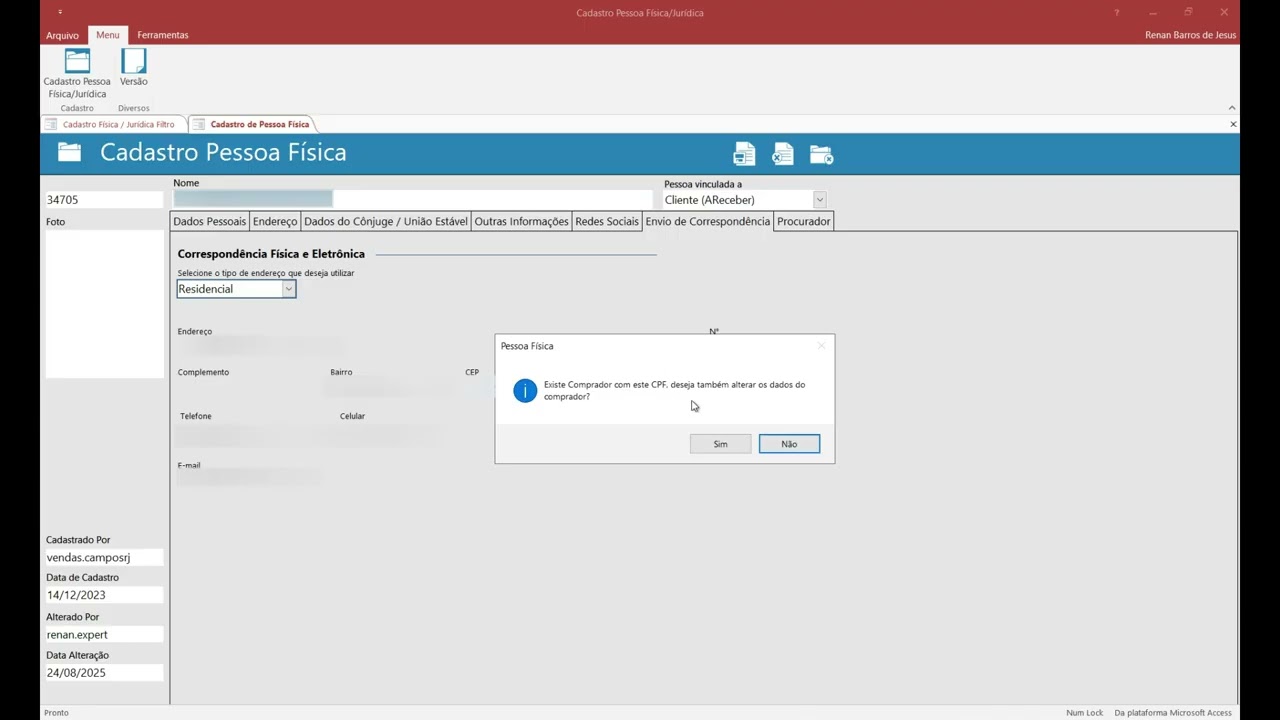Click the help question mark in title bar

point(1117,13)
